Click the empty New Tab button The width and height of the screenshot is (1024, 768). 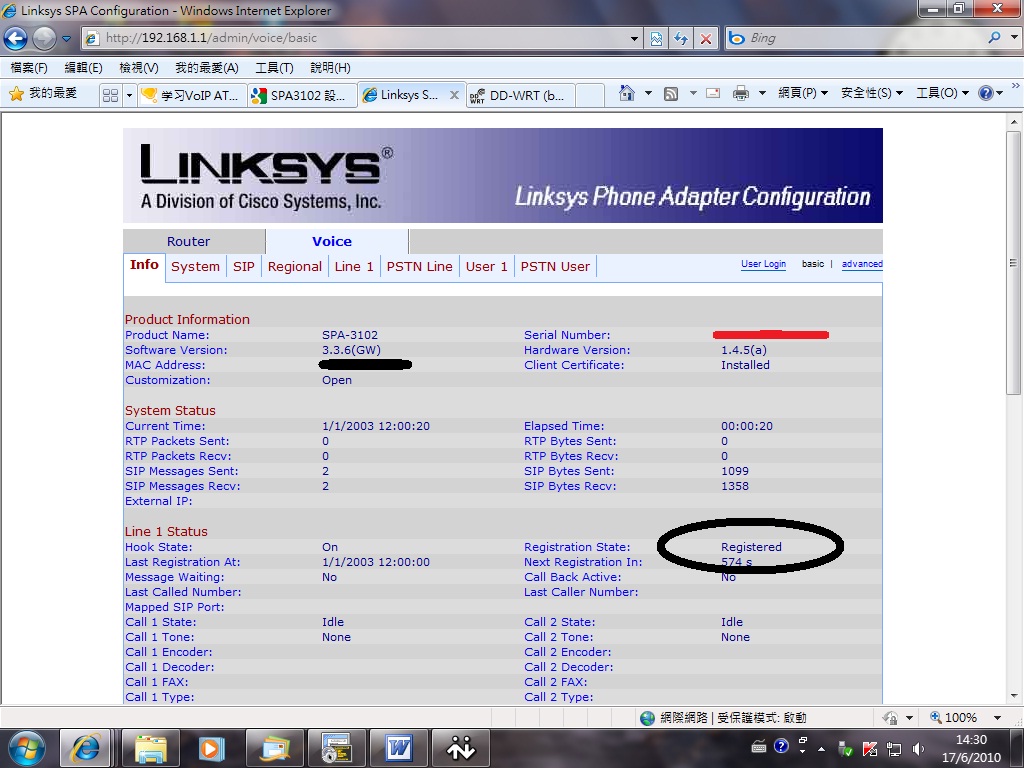[x=590, y=95]
